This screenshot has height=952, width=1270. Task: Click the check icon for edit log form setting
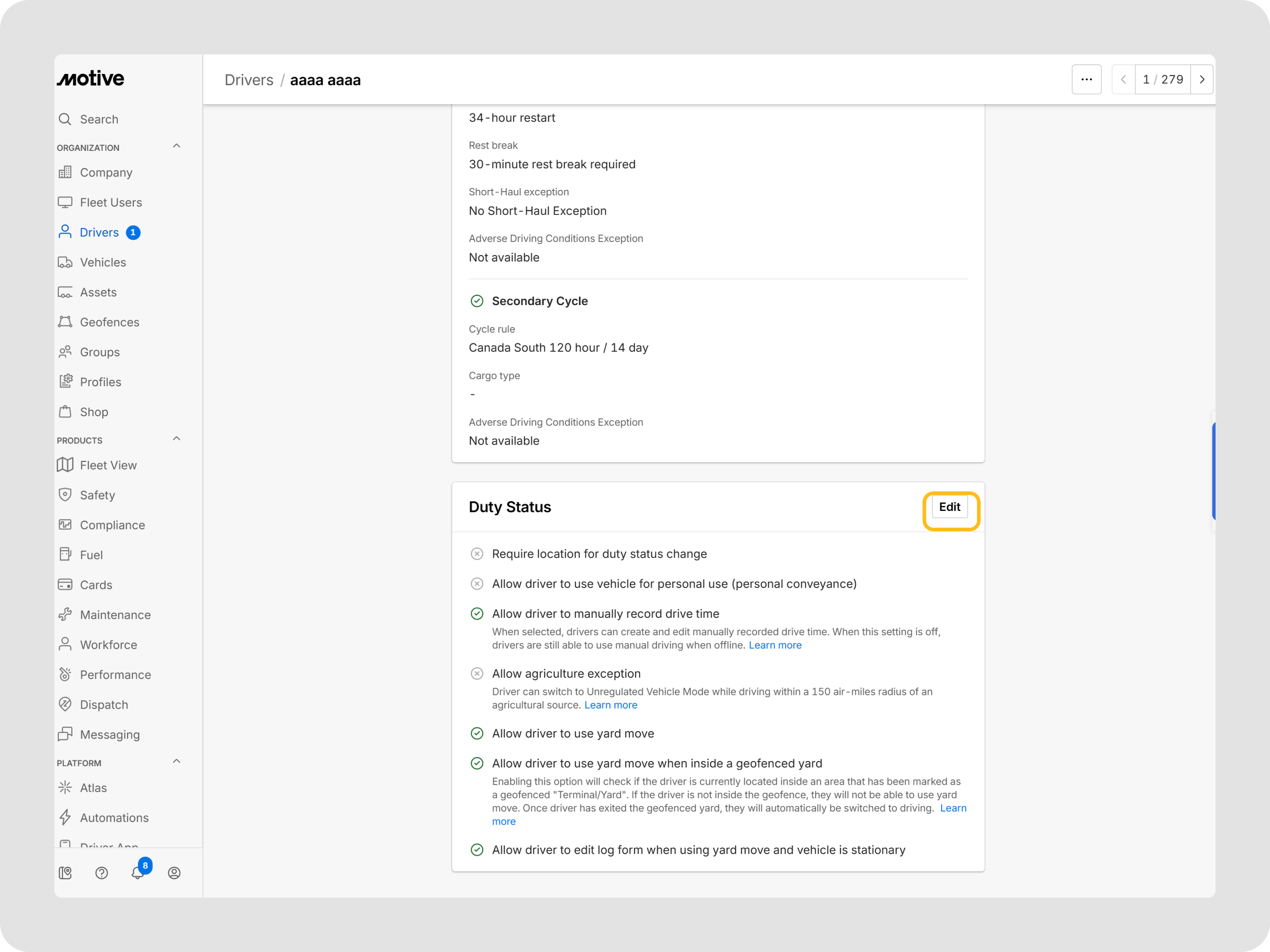(x=477, y=850)
